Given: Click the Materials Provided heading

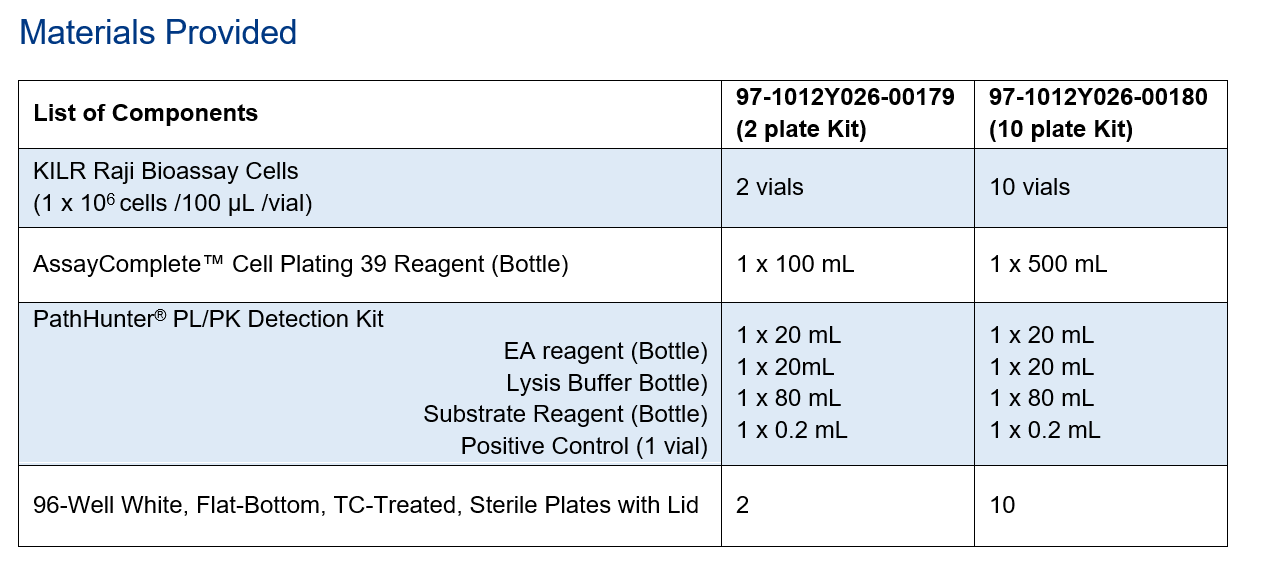Looking at the screenshot, I should pos(158,33).
